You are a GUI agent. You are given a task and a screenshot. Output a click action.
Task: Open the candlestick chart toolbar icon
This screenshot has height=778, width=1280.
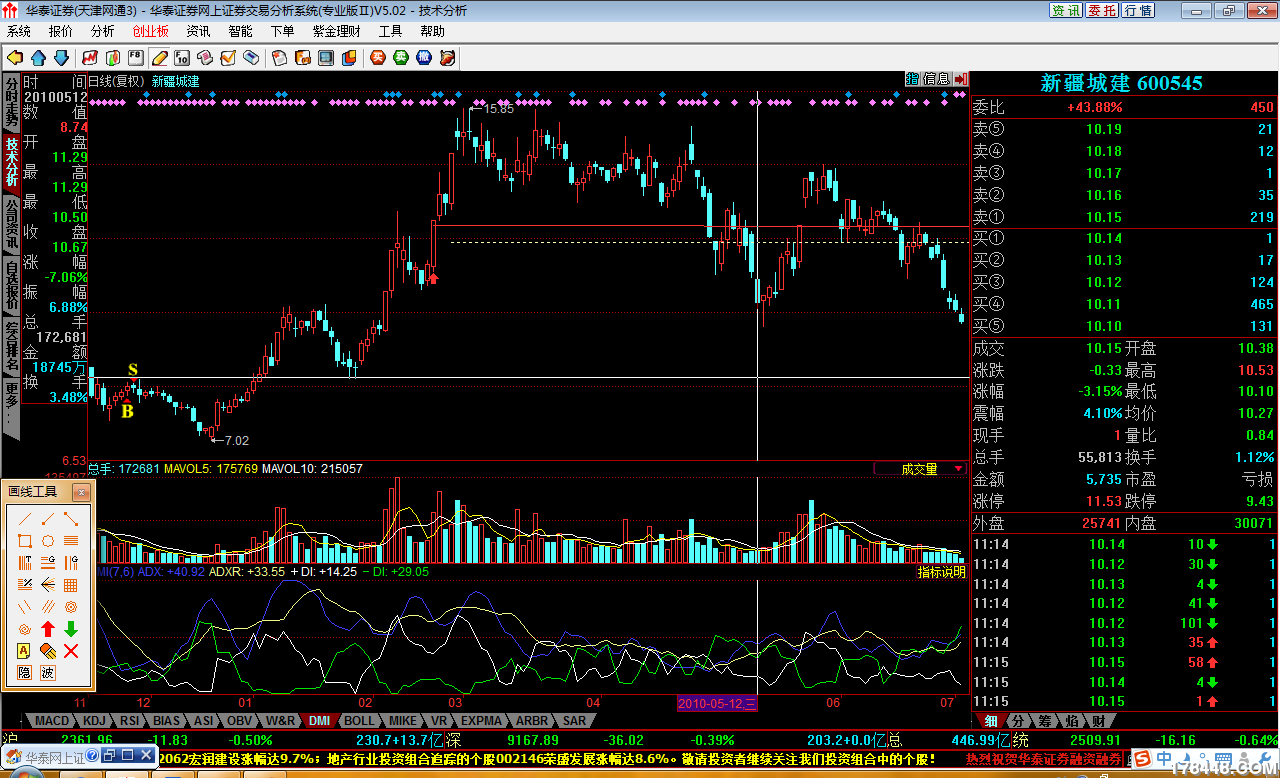pyautogui.click(x=112, y=58)
